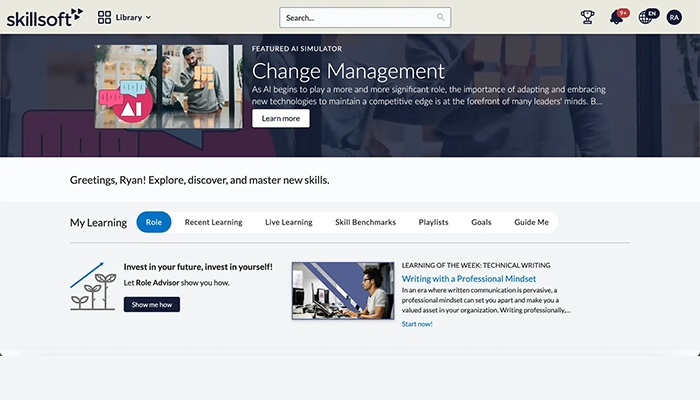Open the RA user profile avatar

[x=674, y=17]
